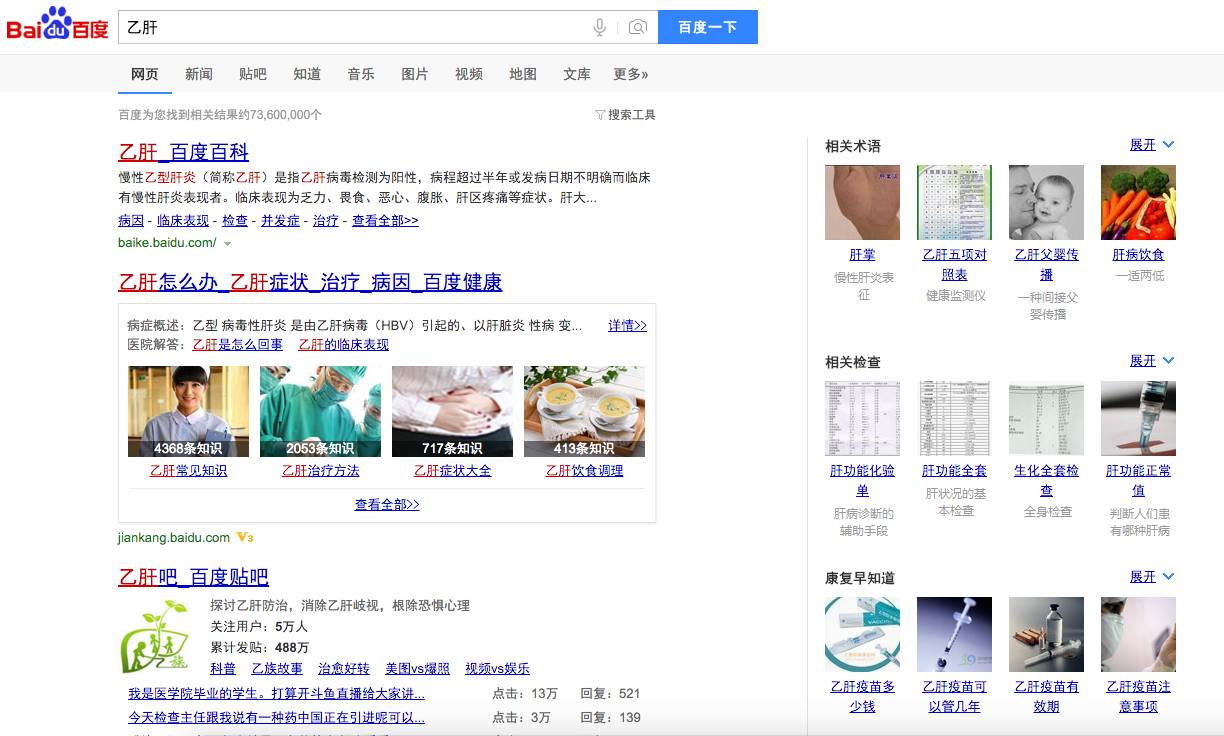The height and width of the screenshot is (736, 1224).
Task: Open the 乙肝疫苗注意事项 link
Action: [1138, 697]
